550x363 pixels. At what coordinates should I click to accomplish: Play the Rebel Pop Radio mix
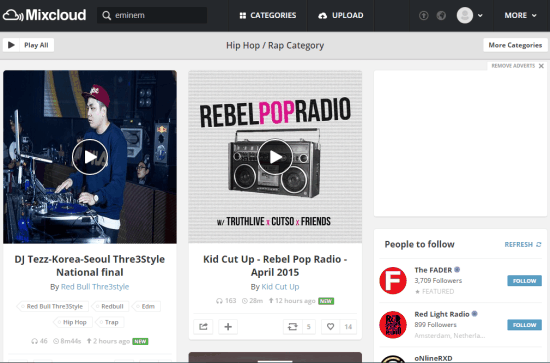[x=275, y=157]
